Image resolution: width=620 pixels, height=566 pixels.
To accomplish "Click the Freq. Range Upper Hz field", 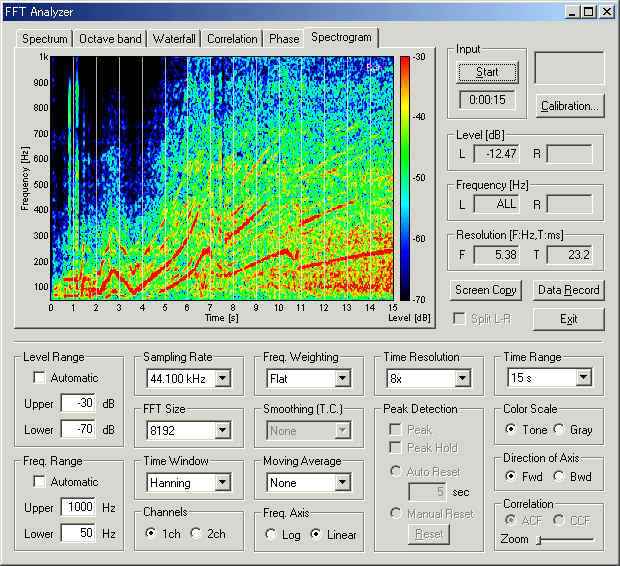I will (78, 507).
